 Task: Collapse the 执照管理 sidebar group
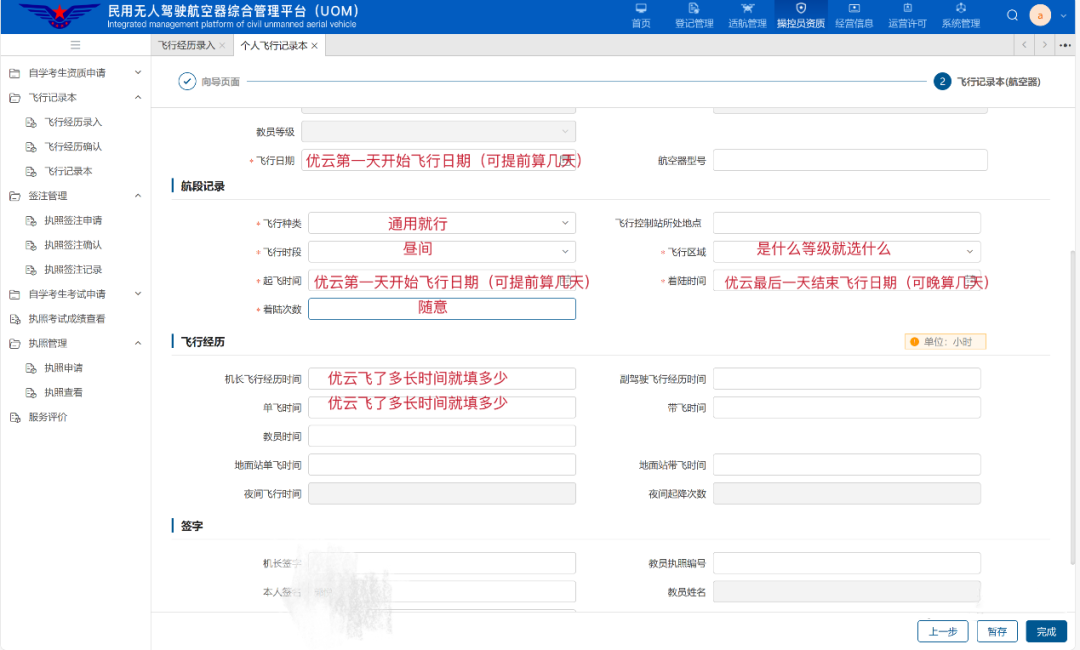(x=138, y=343)
